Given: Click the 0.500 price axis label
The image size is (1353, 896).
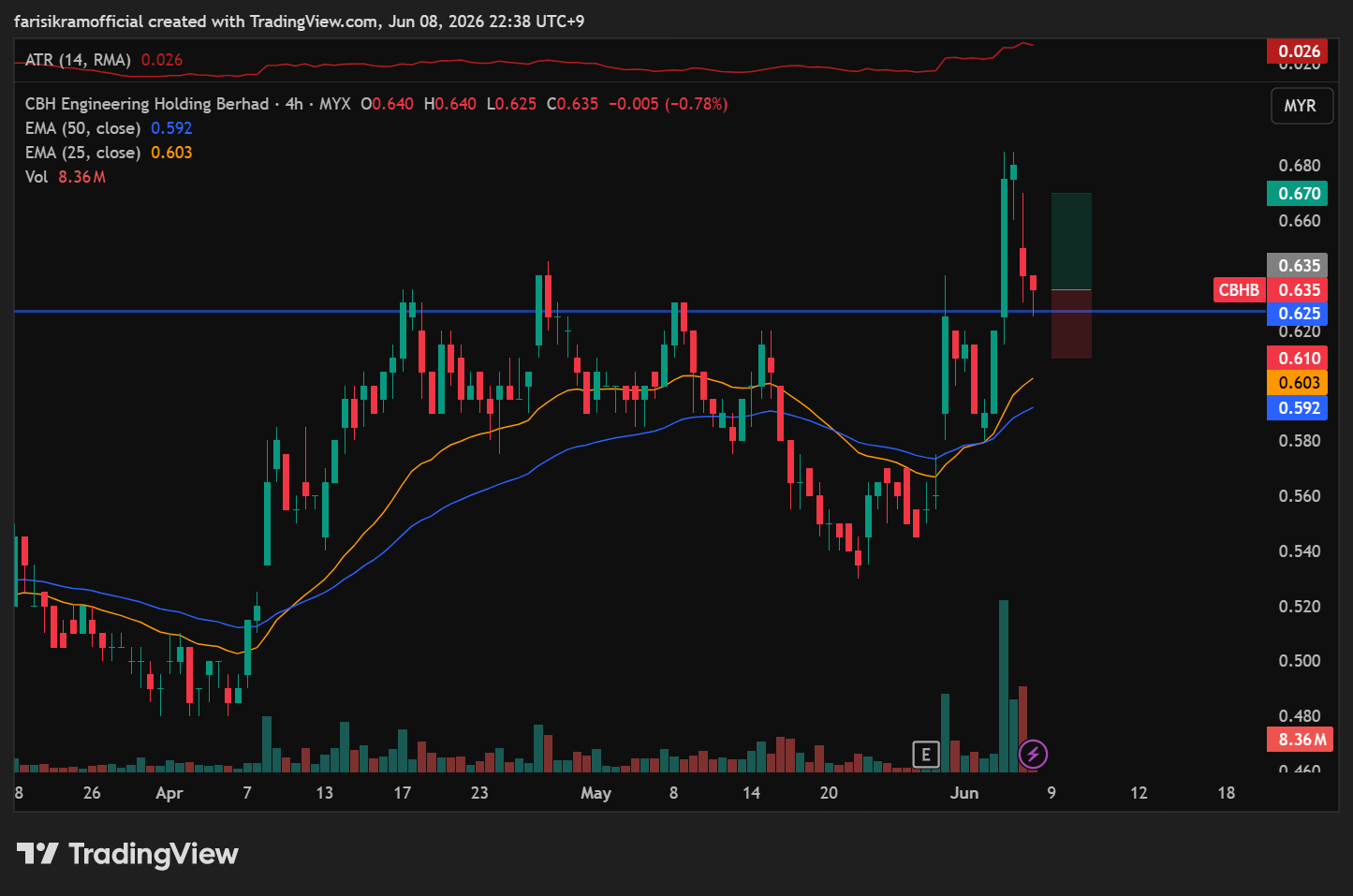Looking at the screenshot, I should pyautogui.click(x=1300, y=661).
